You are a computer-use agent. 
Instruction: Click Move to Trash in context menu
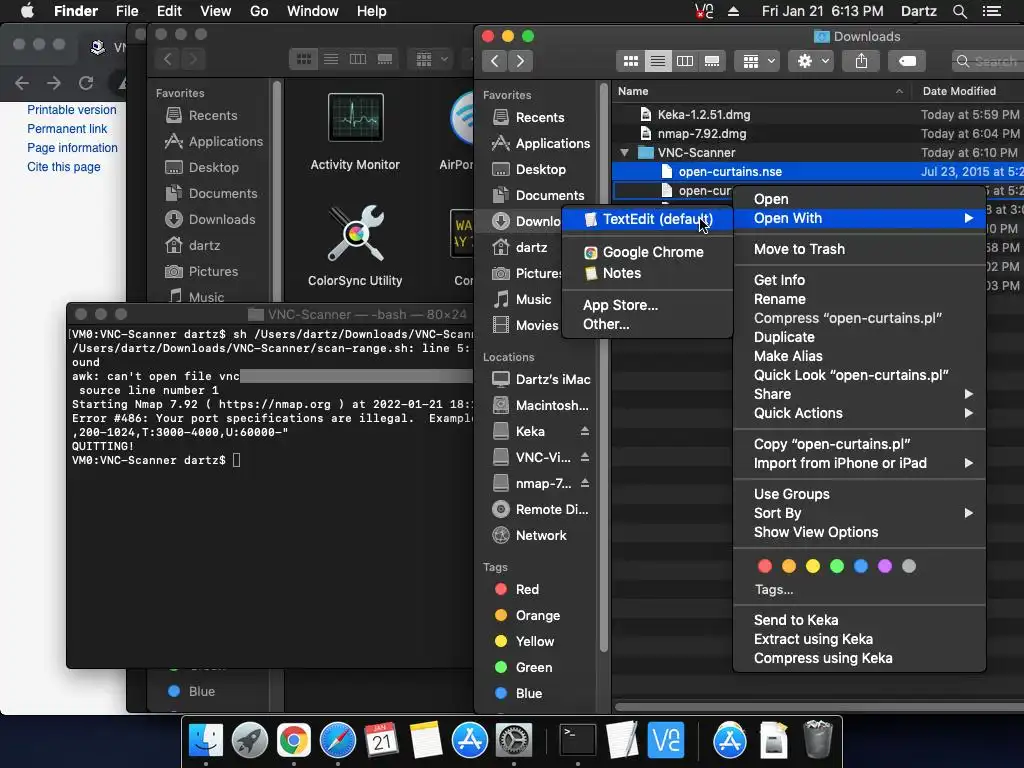click(859, 249)
